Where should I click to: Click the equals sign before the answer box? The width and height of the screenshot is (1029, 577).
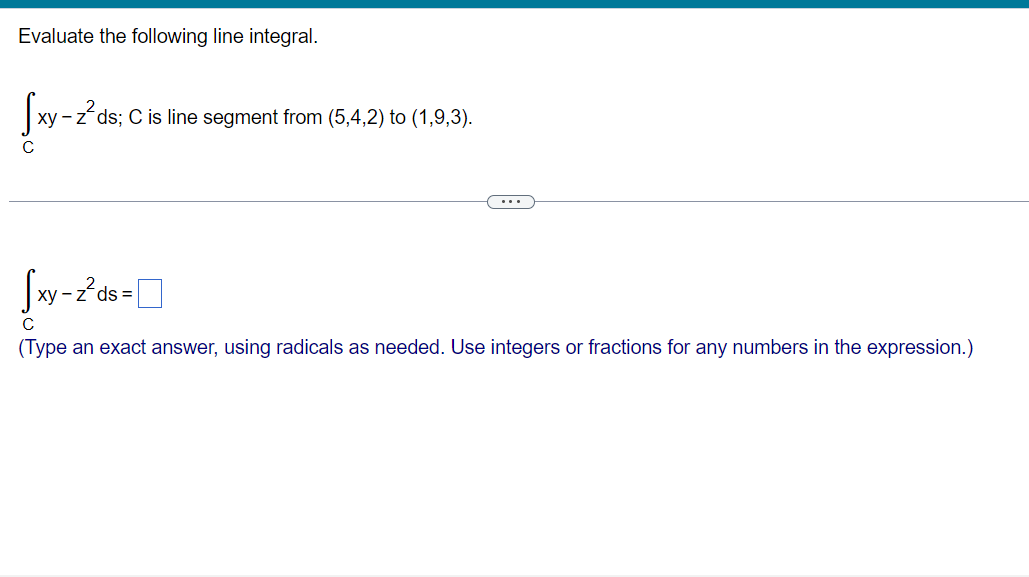(x=128, y=293)
